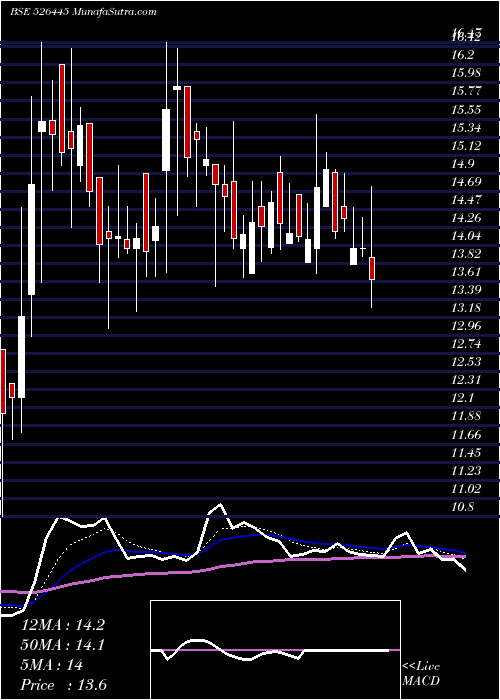500x700 pixels.
Task: Click inside the Live MACD inset chart
Action: point(275,650)
